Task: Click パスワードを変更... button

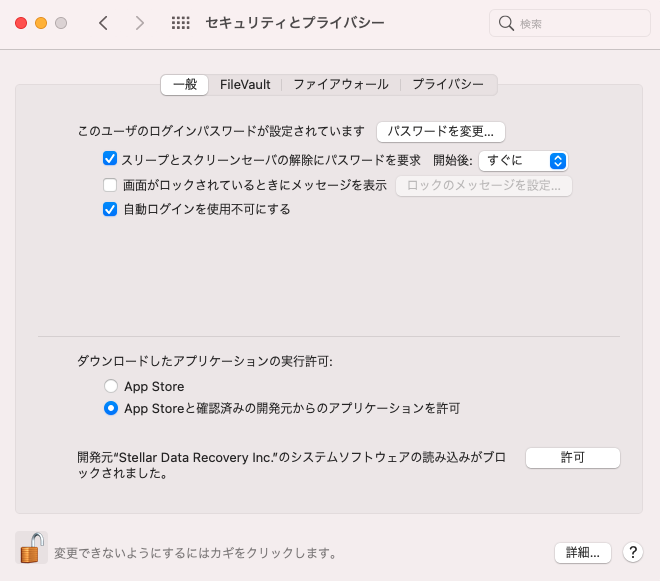Action: [441, 132]
